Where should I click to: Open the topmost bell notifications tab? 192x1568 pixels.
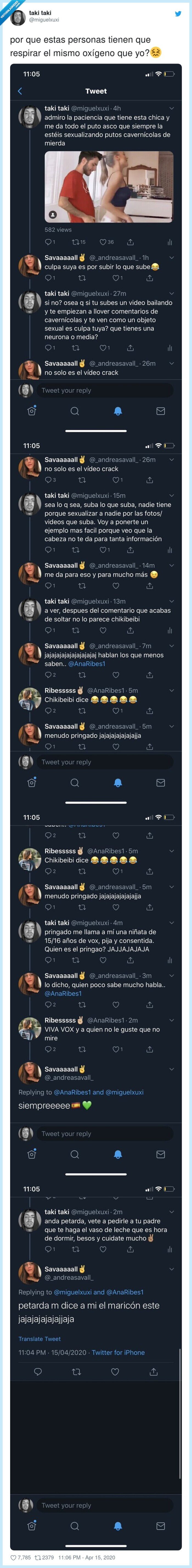tap(118, 411)
